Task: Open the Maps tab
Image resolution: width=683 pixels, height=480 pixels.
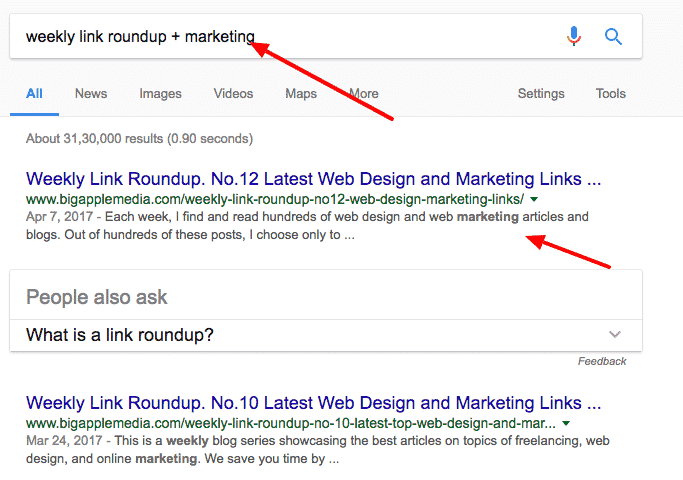Action: tap(301, 94)
